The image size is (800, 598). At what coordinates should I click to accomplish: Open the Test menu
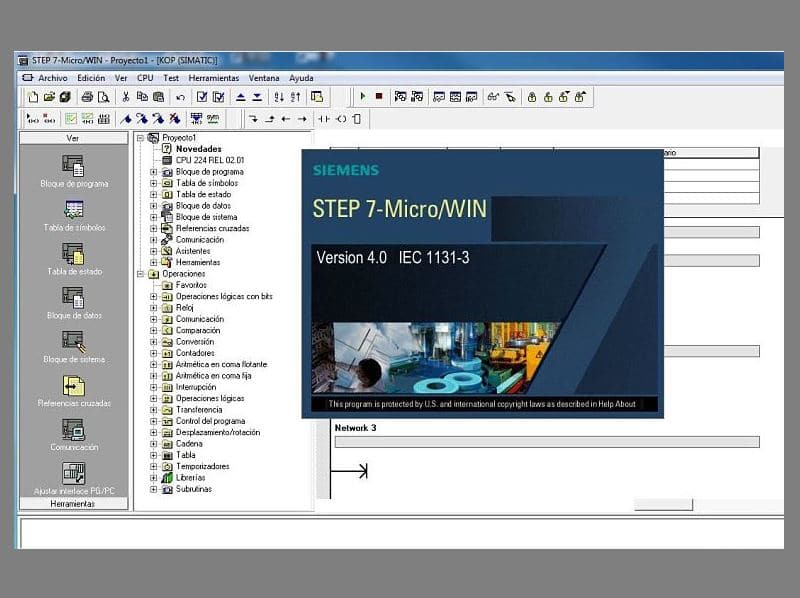[171, 78]
